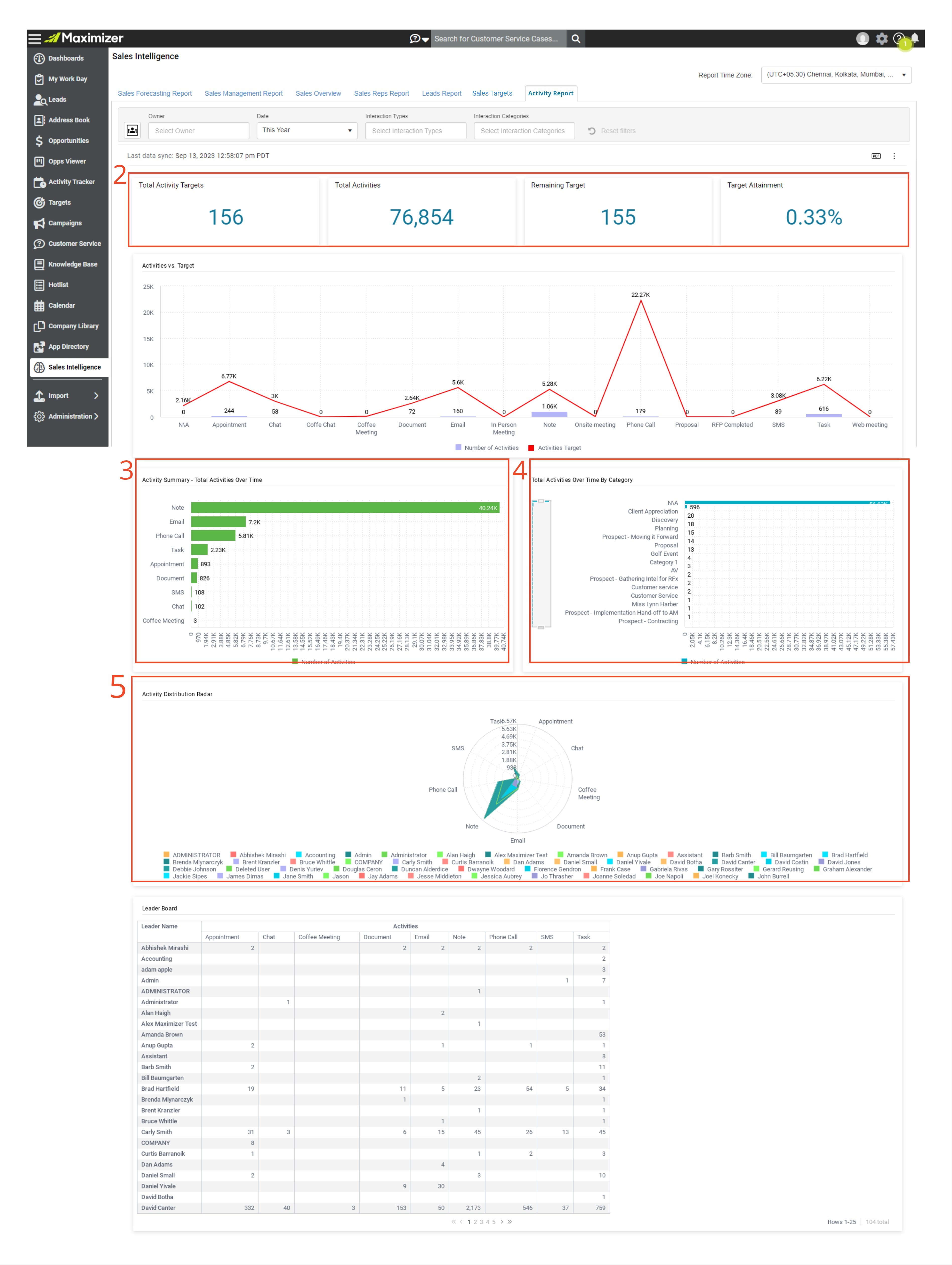Open the report more-options kebab menu
The image size is (952, 1265).
(x=894, y=156)
